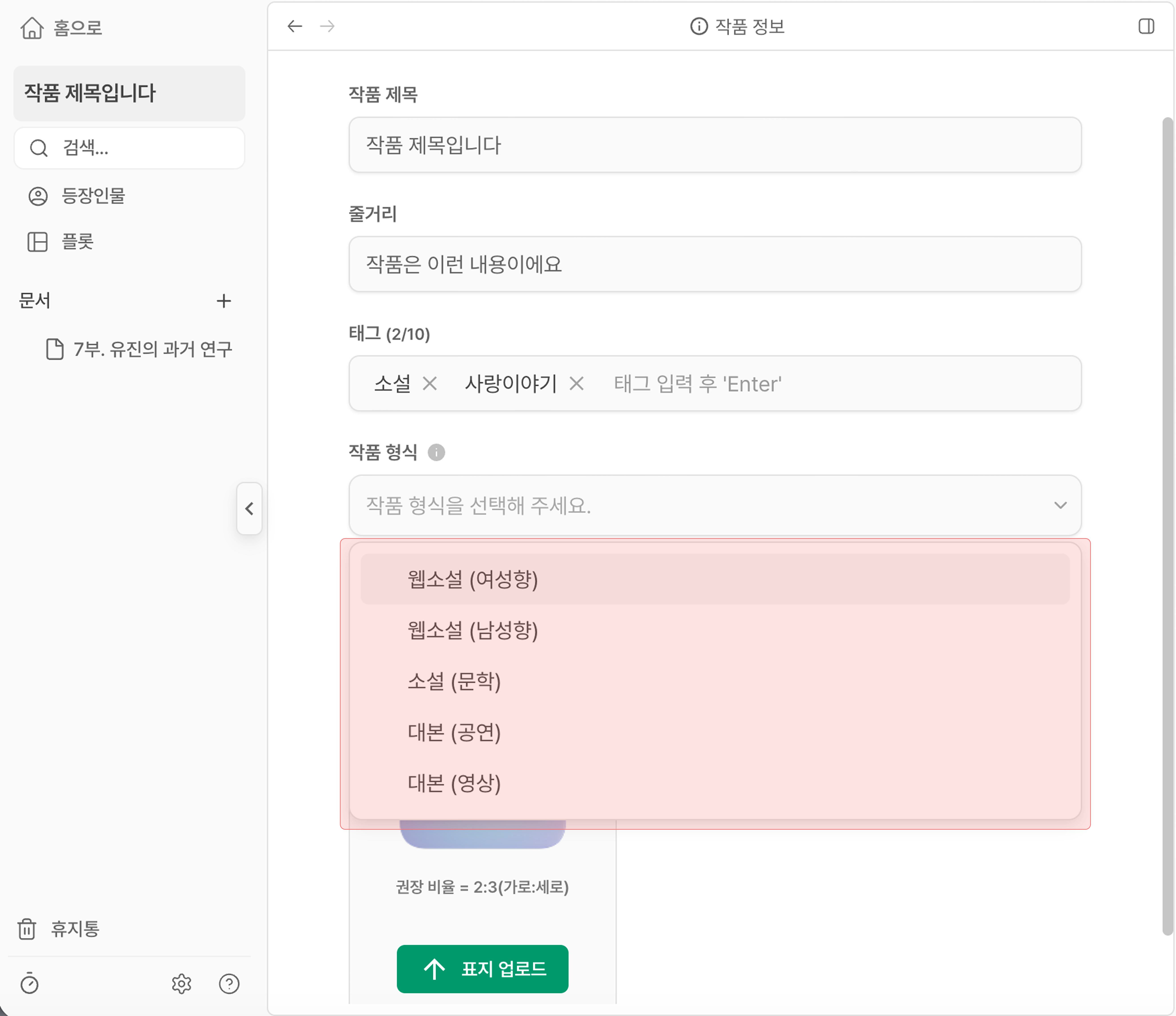The image size is (1176, 1016).
Task: Choose 대본 (영상) format option
Action: click(715, 783)
